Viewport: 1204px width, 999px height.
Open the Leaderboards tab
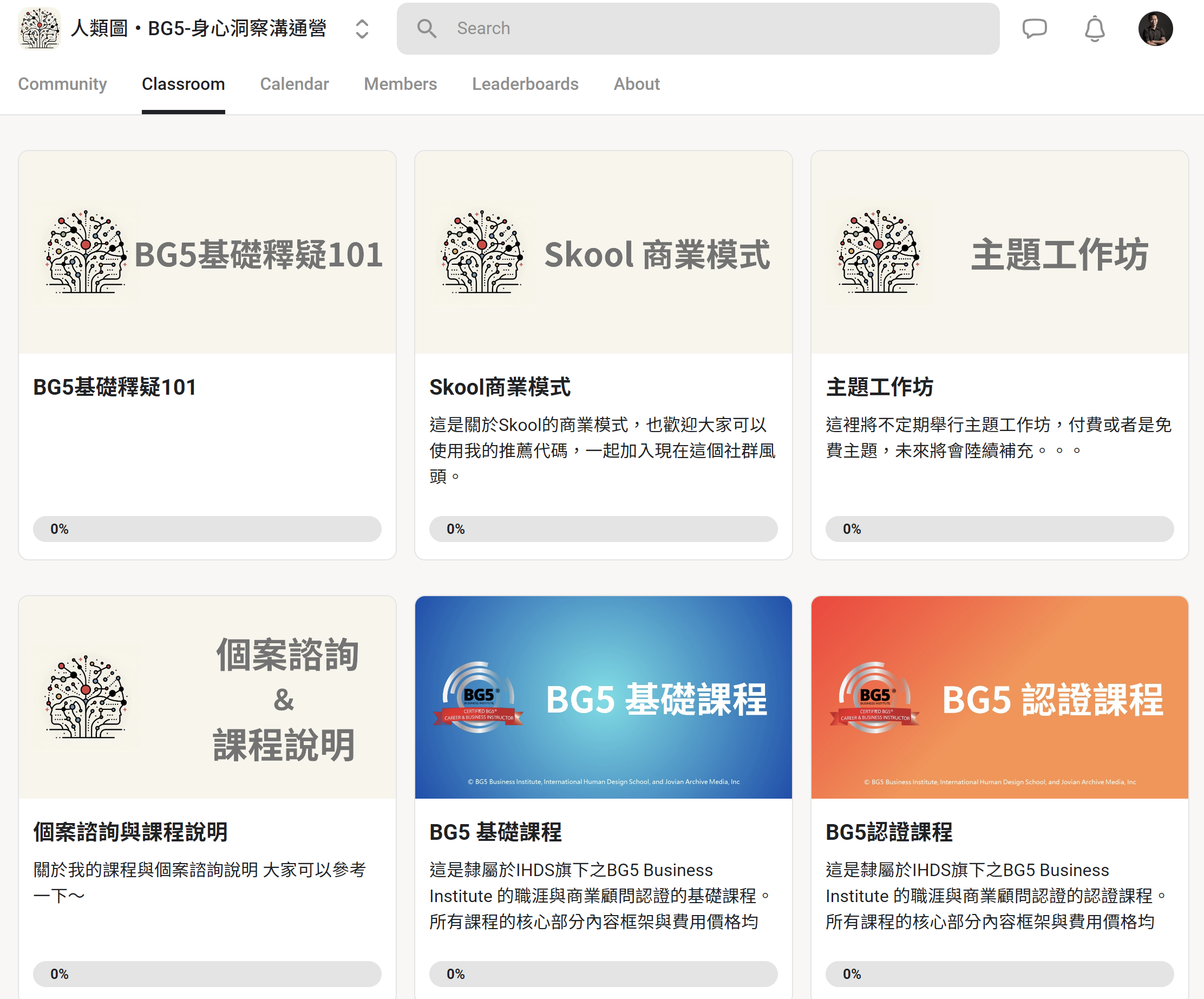pyautogui.click(x=525, y=84)
